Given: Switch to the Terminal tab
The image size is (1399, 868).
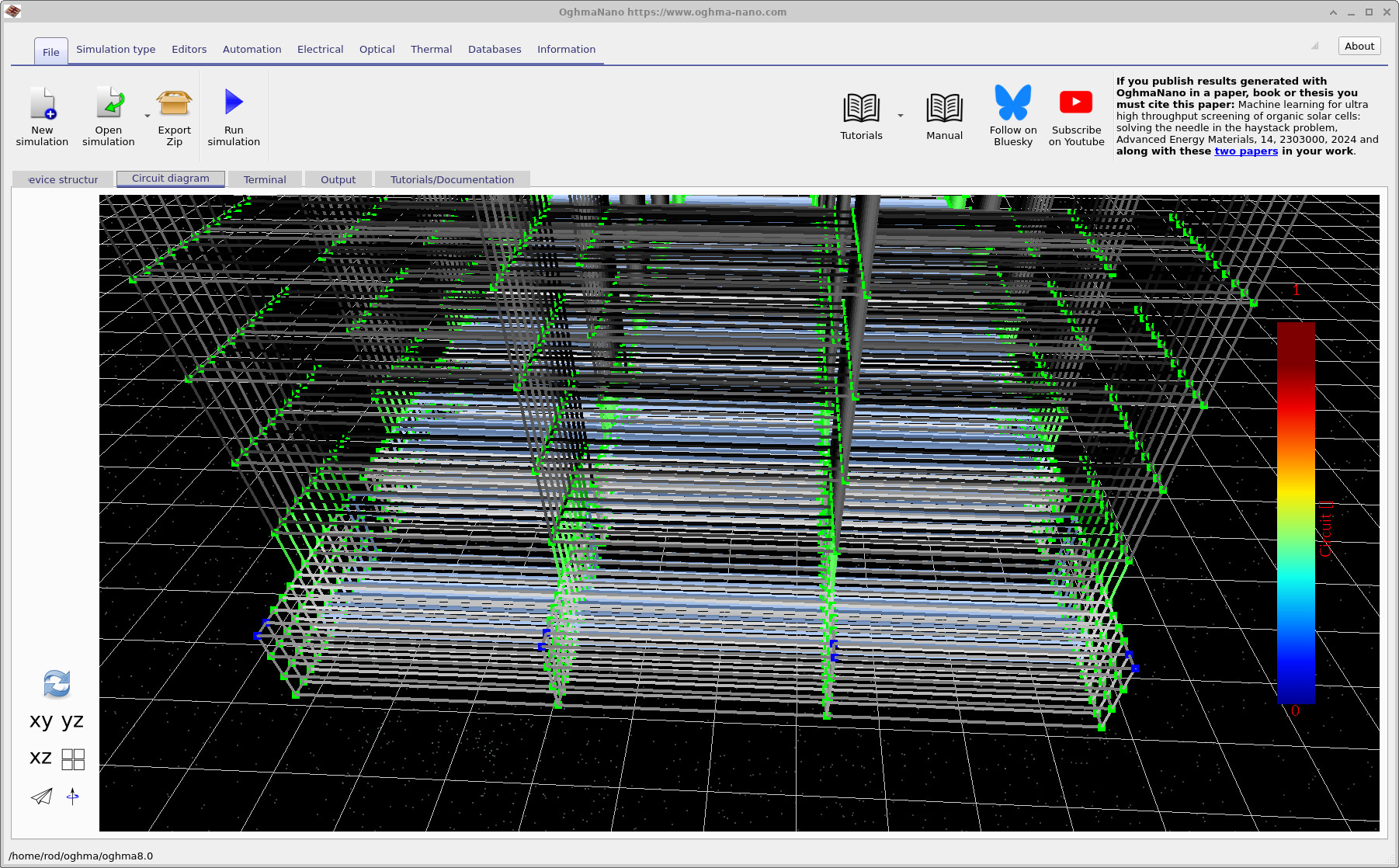Looking at the screenshot, I should [265, 179].
